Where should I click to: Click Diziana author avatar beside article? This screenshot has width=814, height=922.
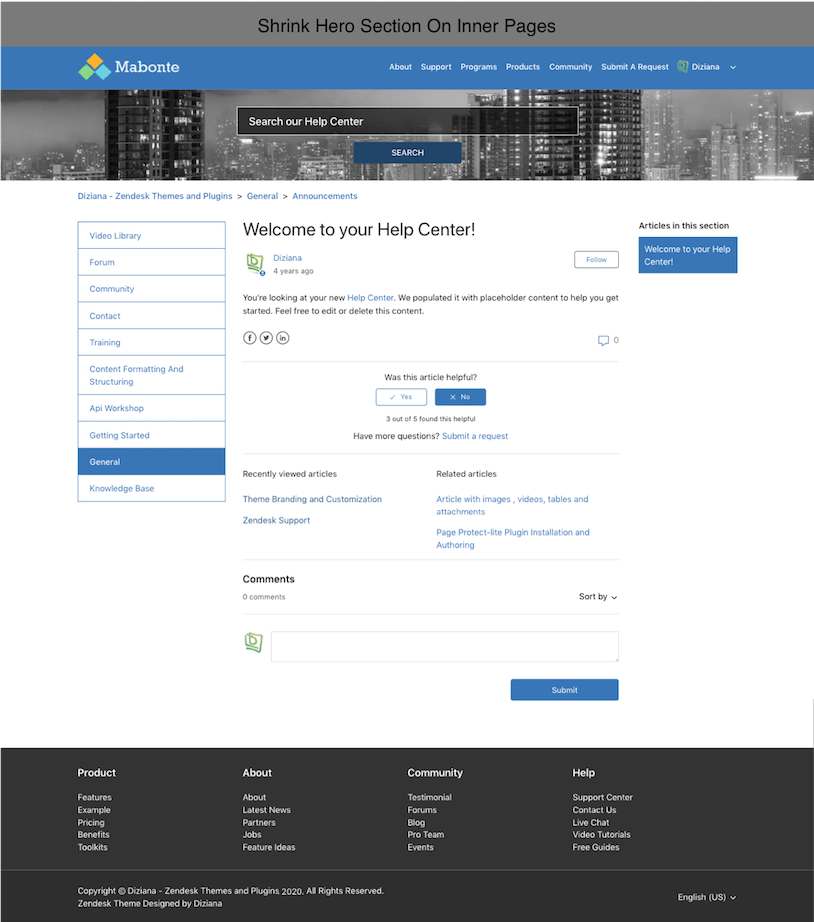(255, 263)
